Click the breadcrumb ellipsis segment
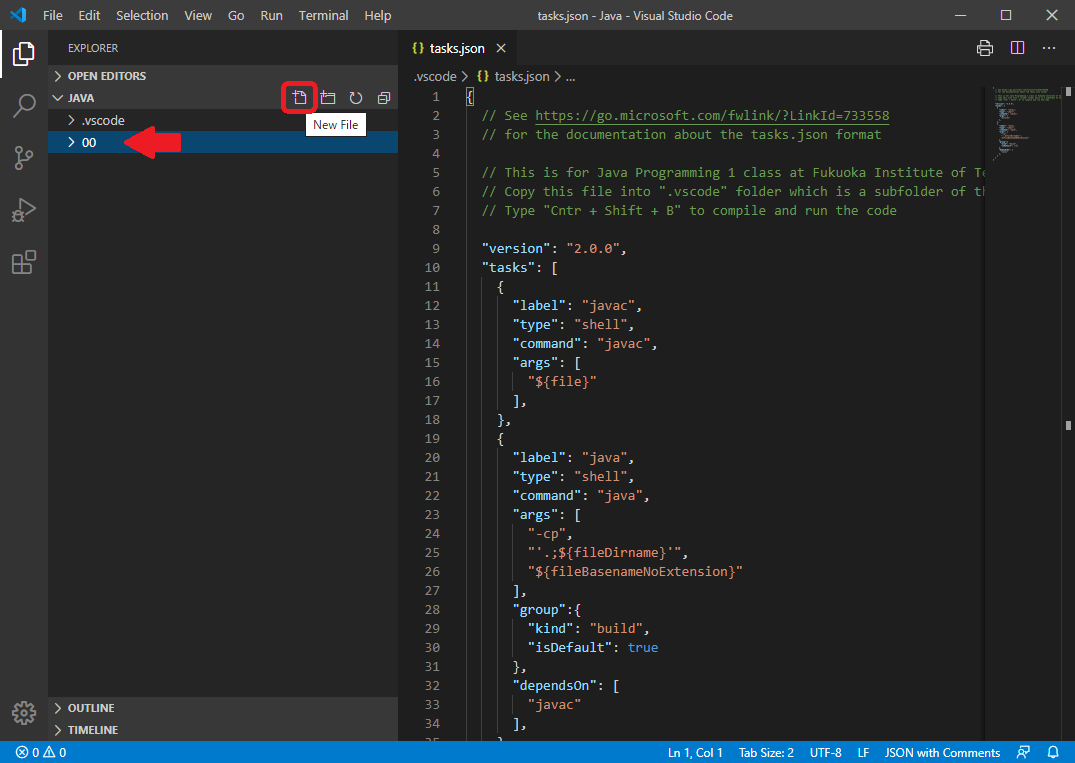 [x=570, y=76]
